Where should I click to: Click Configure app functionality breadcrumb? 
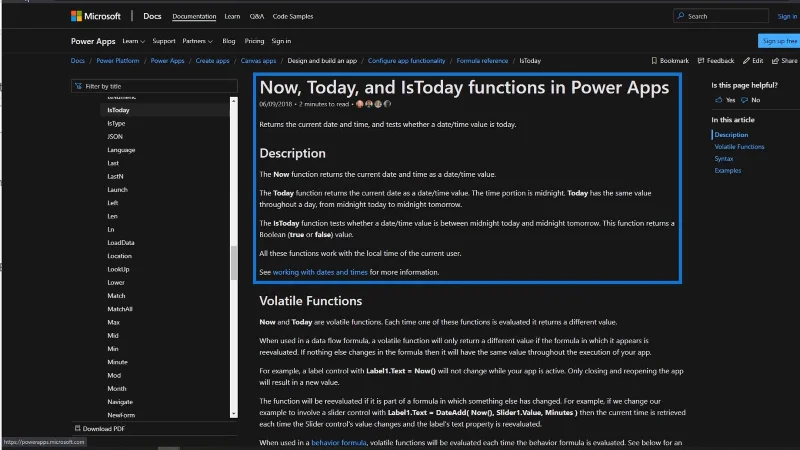tap(406, 60)
